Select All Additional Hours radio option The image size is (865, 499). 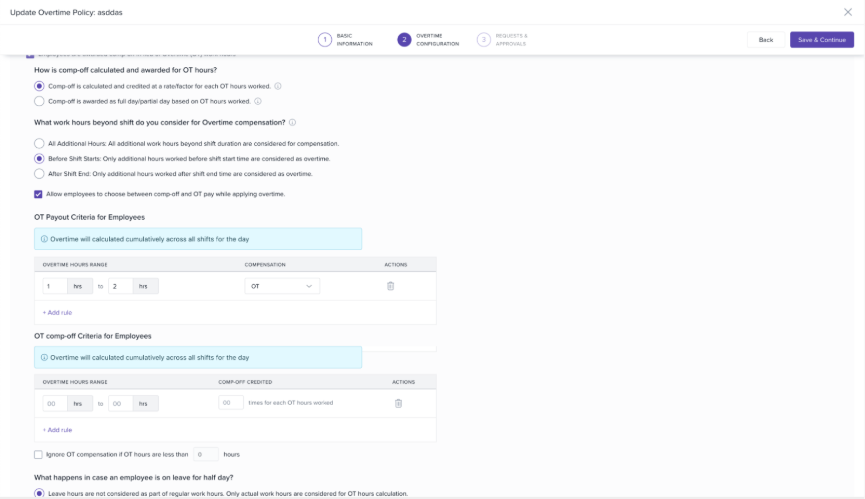pyautogui.click(x=39, y=143)
